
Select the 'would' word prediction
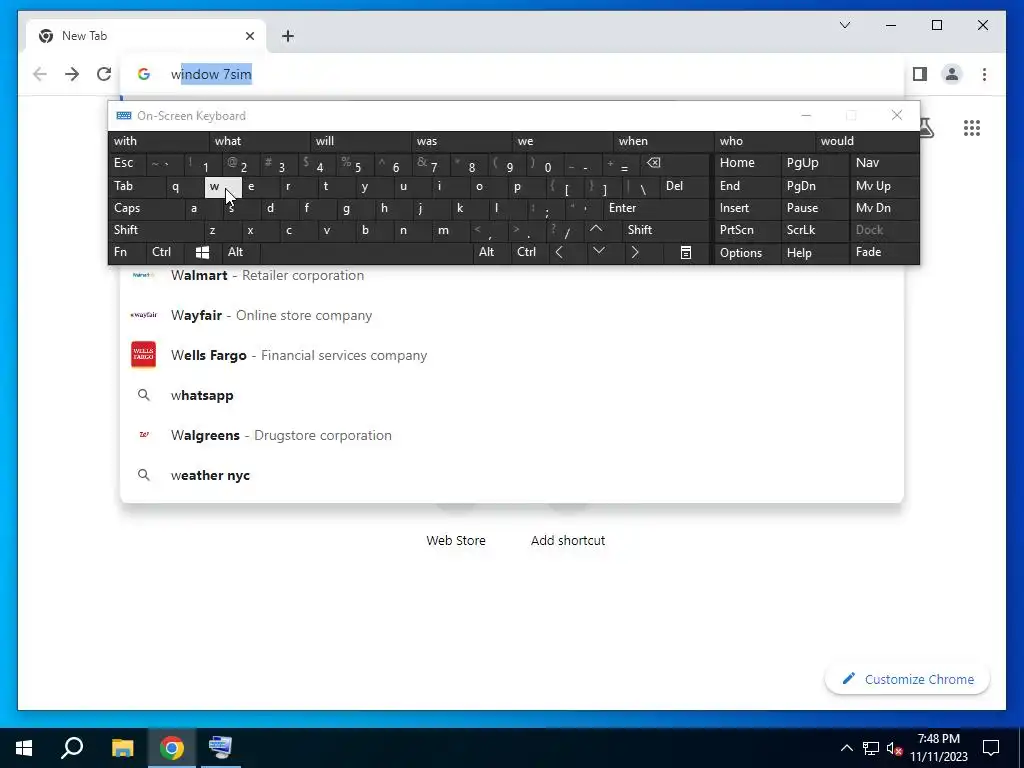tap(867, 141)
